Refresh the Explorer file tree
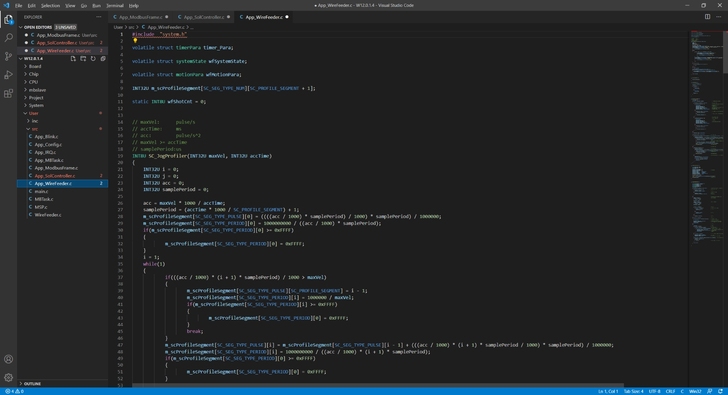The image size is (728, 395). (x=93, y=58)
